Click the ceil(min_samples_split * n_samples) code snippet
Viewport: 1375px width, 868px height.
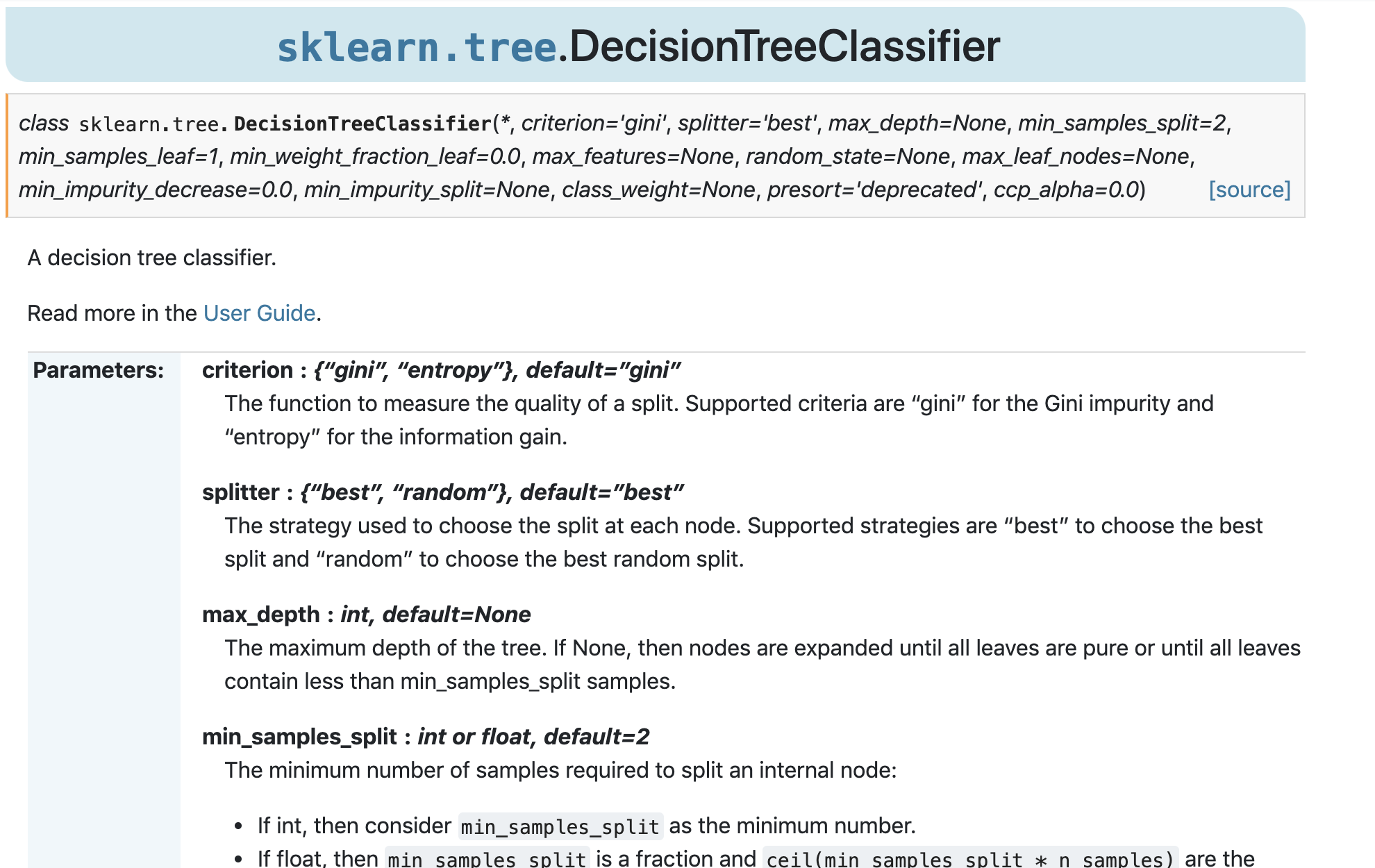coord(970,860)
